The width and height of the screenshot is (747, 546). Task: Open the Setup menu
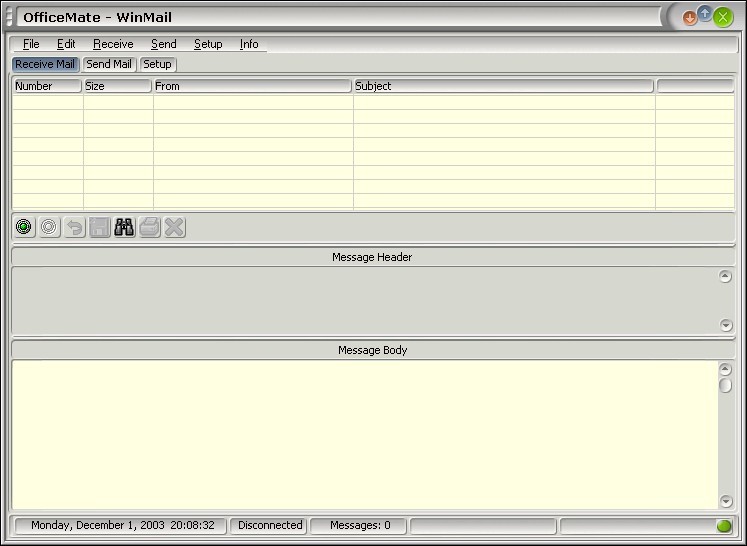(208, 44)
